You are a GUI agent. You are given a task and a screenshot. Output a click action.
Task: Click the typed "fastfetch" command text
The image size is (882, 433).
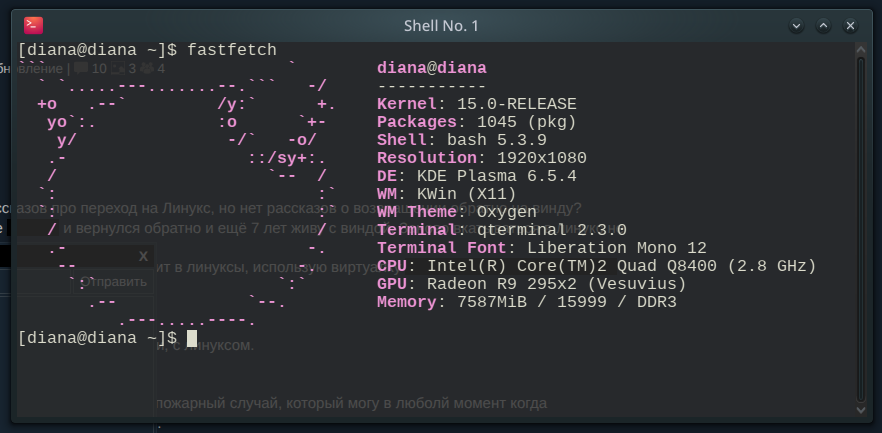pos(232,49)
